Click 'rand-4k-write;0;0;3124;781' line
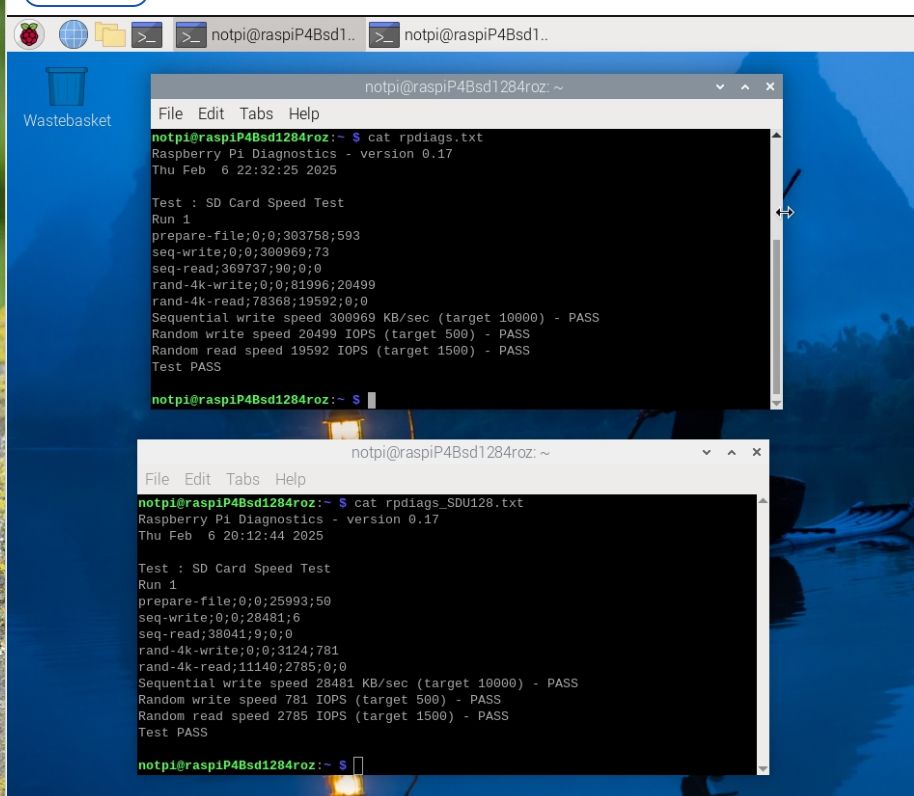 [238, 650]
